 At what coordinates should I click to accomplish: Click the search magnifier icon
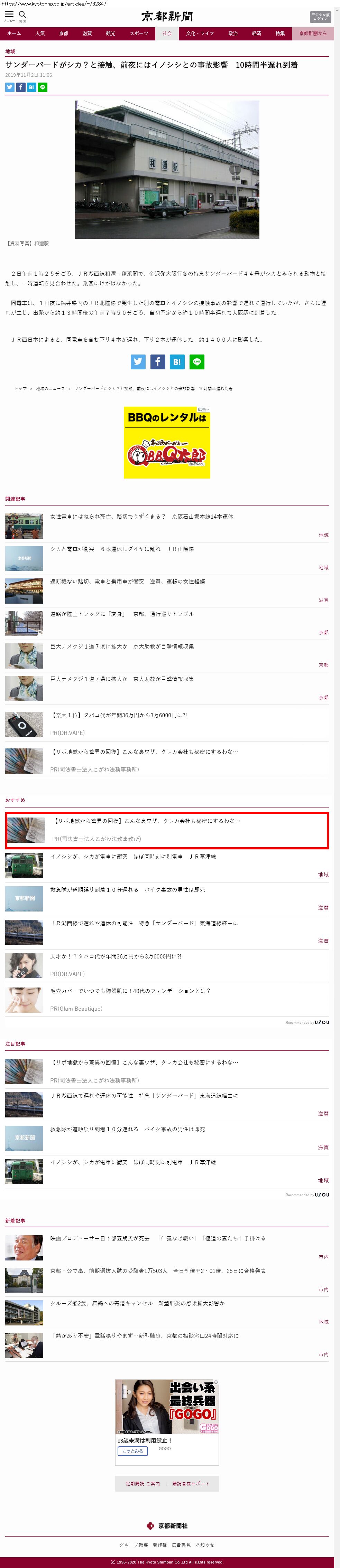[x=22, y=15]
